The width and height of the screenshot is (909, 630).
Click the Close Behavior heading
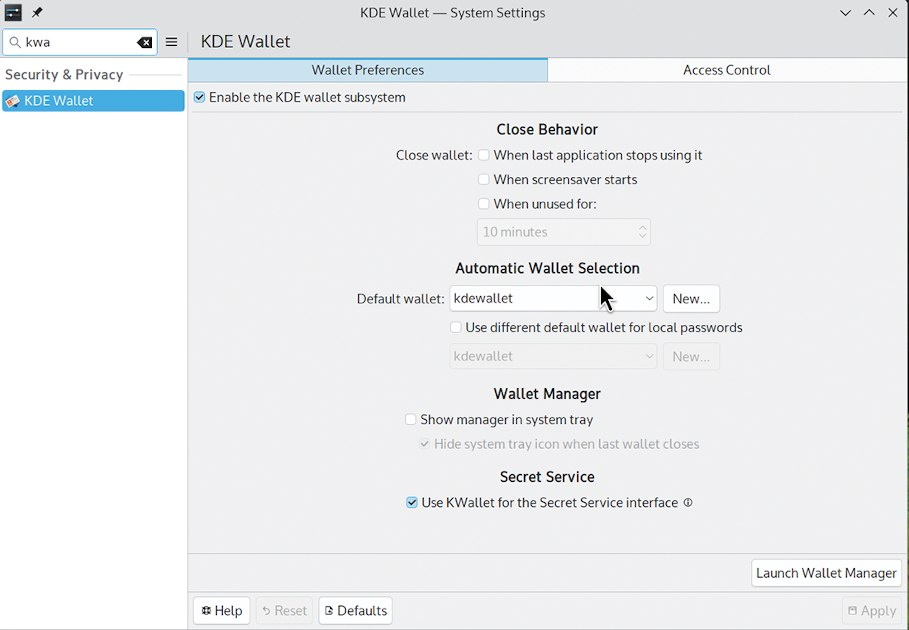click(547, 129)
